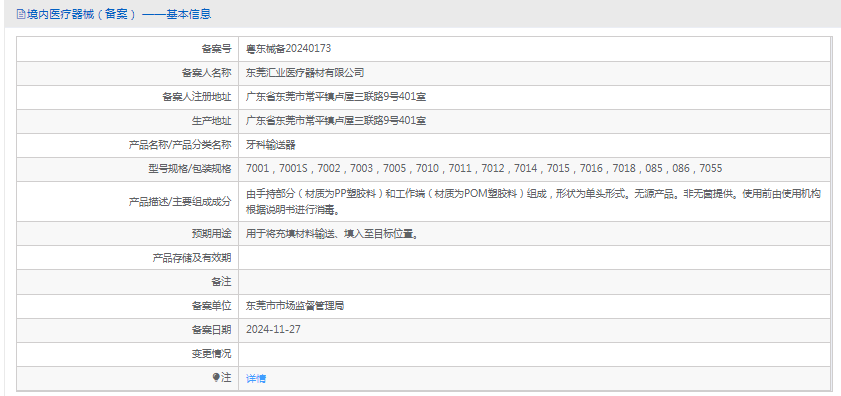The image size is (841, 396).
Task: Click the 型号规格/包装规格 row label
Action: (190, 169)
